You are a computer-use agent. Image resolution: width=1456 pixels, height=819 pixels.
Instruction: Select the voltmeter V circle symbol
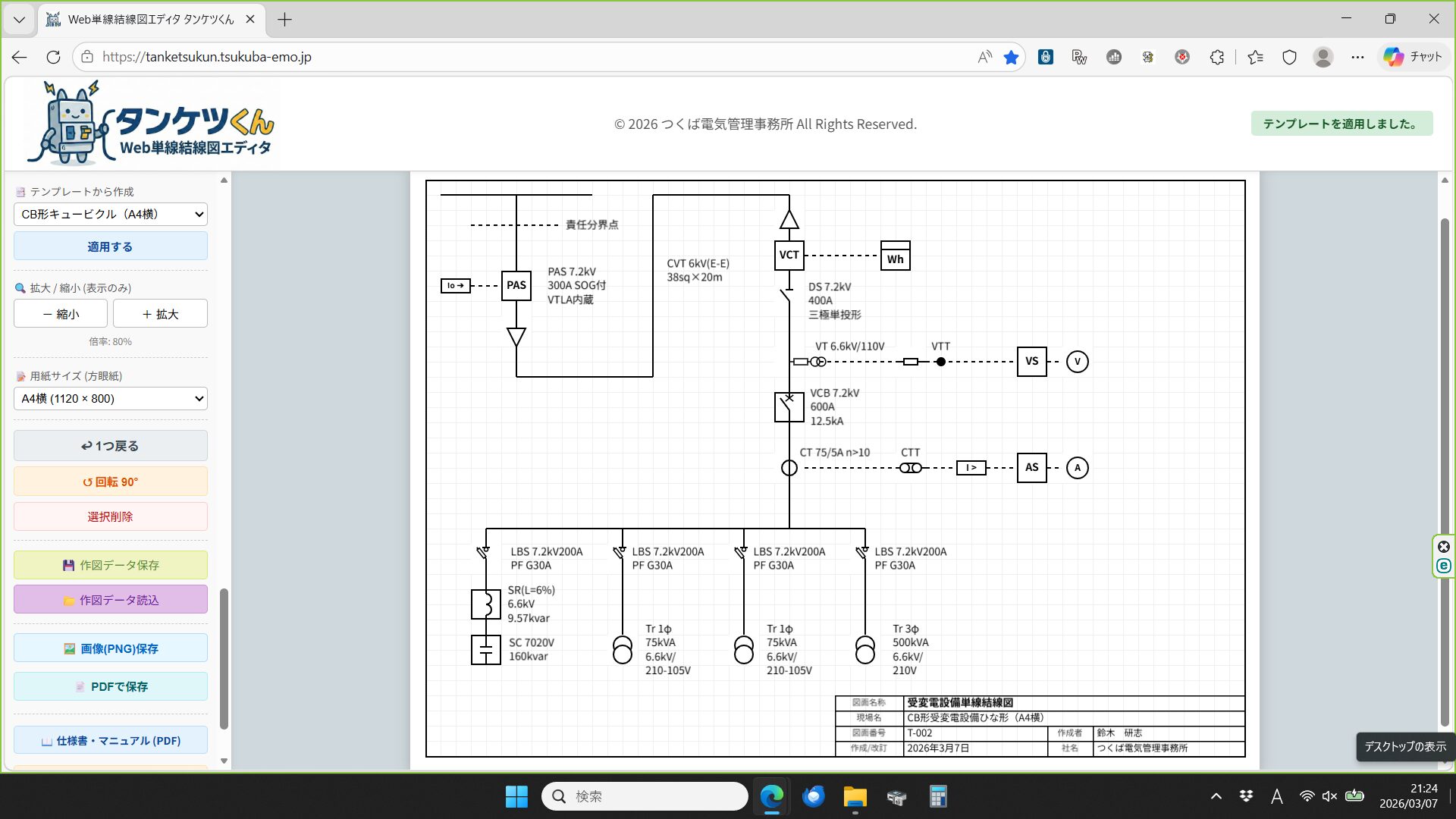click(x=1077, y=362)
